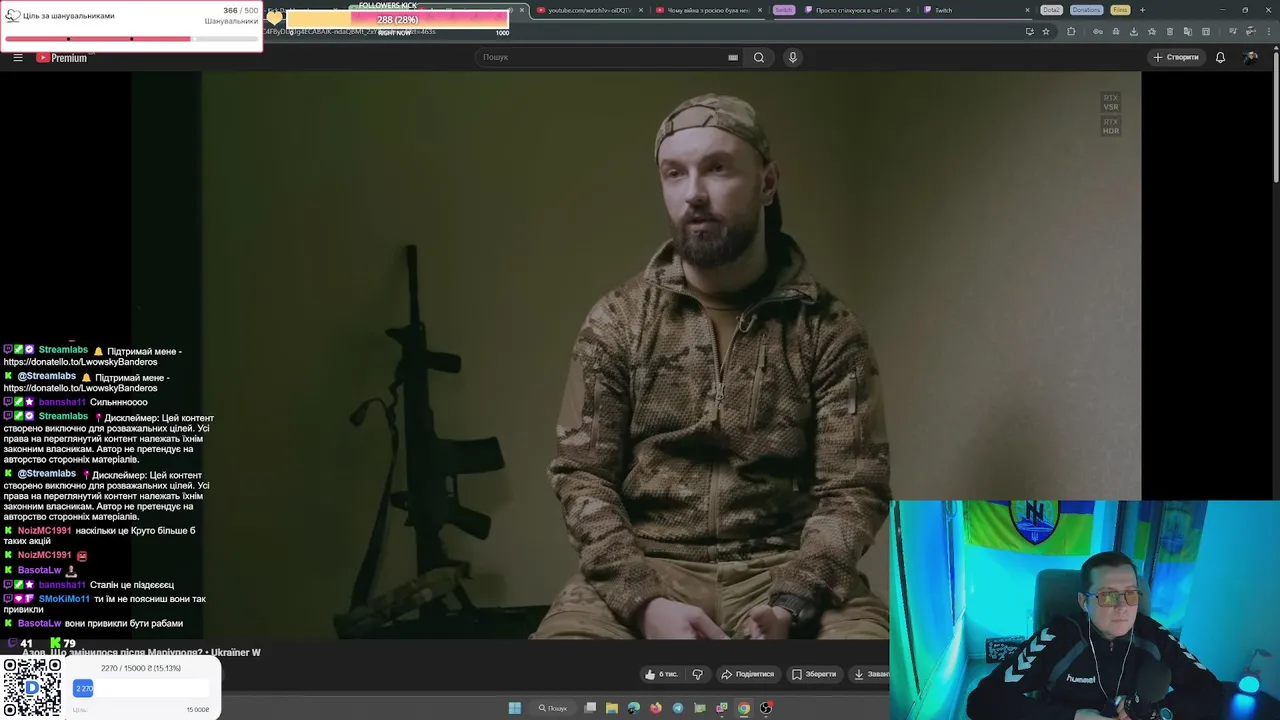Switch to Просто спілкуюся в чаті Twitch tab
The image size is (1280, 720).
(856, 10)
